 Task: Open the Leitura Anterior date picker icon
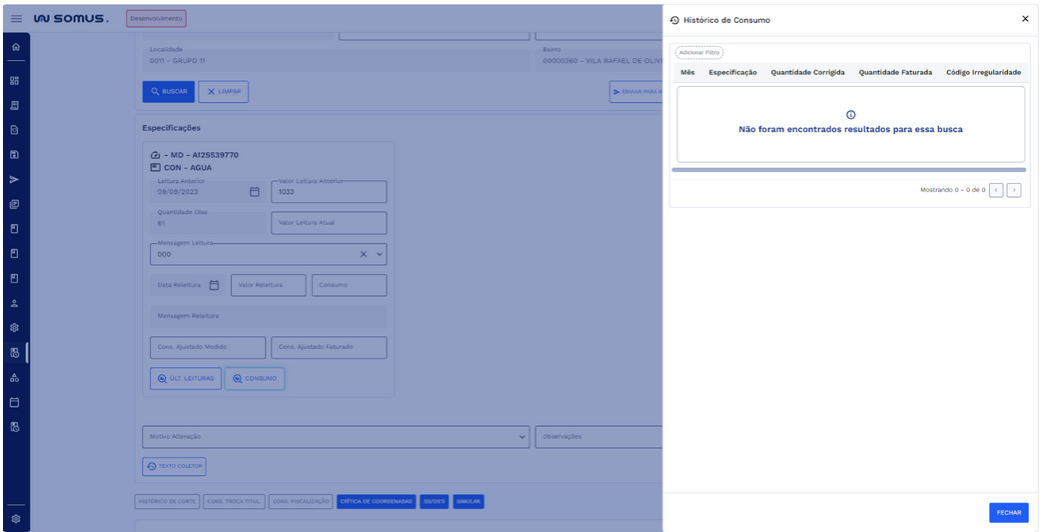pos(254,192)
